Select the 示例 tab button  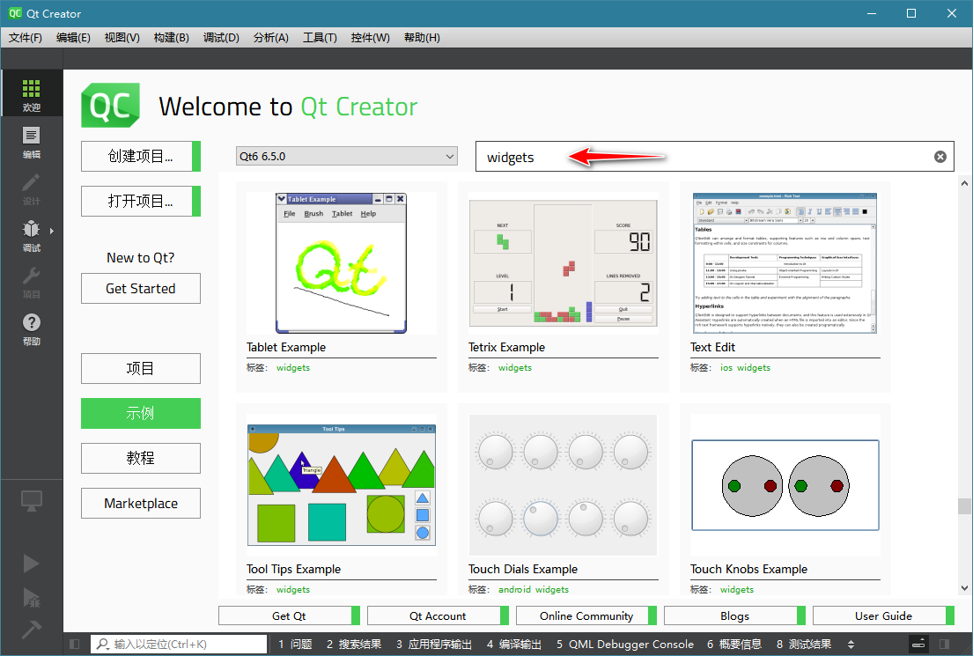tap(141, 414)
